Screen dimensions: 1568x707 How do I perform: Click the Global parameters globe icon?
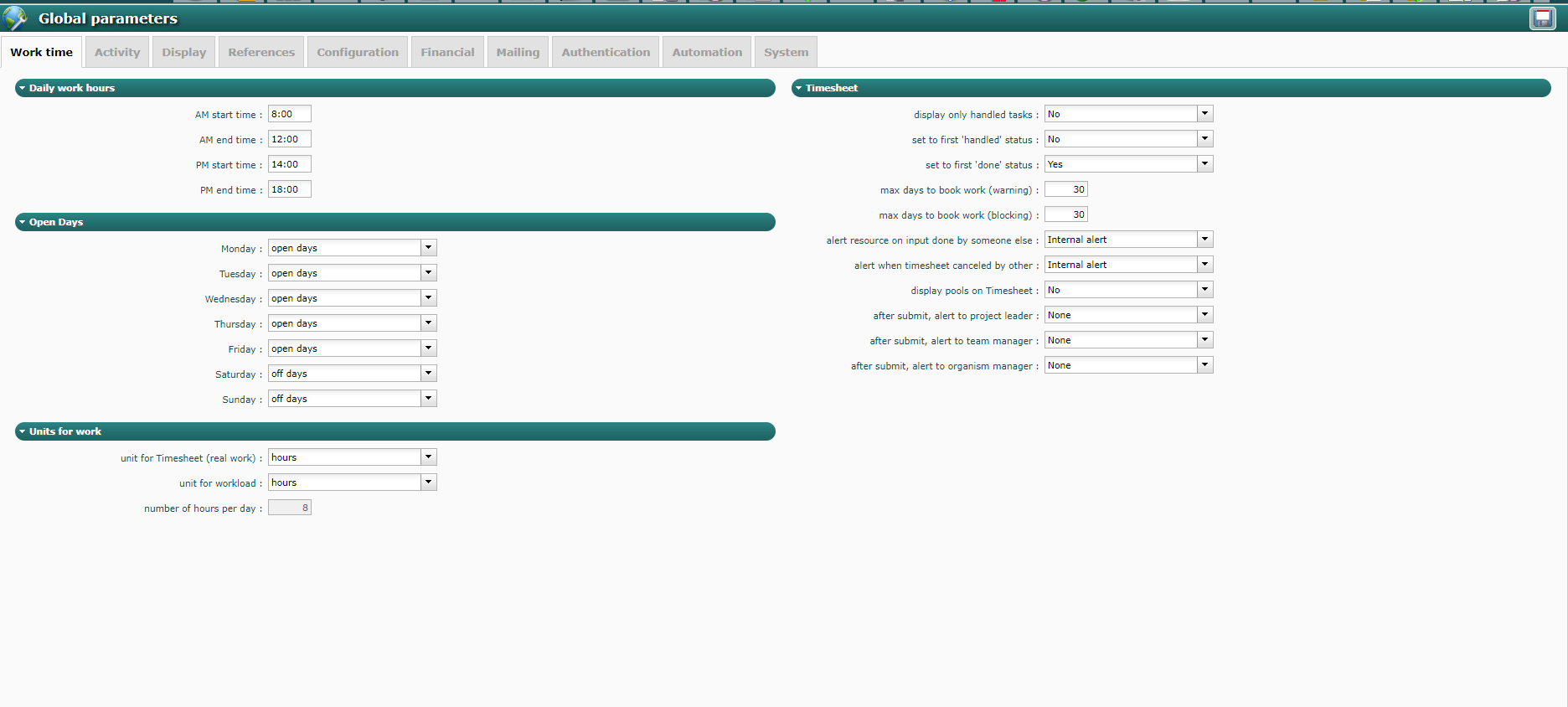click(15, 18)
